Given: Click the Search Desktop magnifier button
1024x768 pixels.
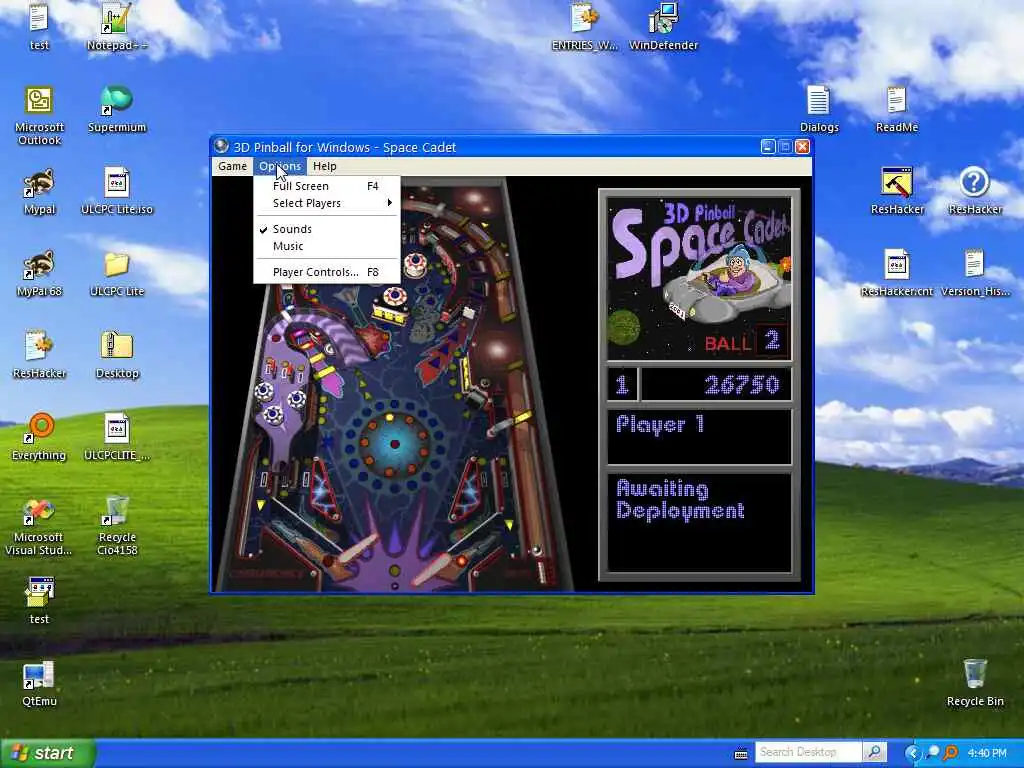Looking at the screenshot, I should pyautogui.click(x=874, y=752).
